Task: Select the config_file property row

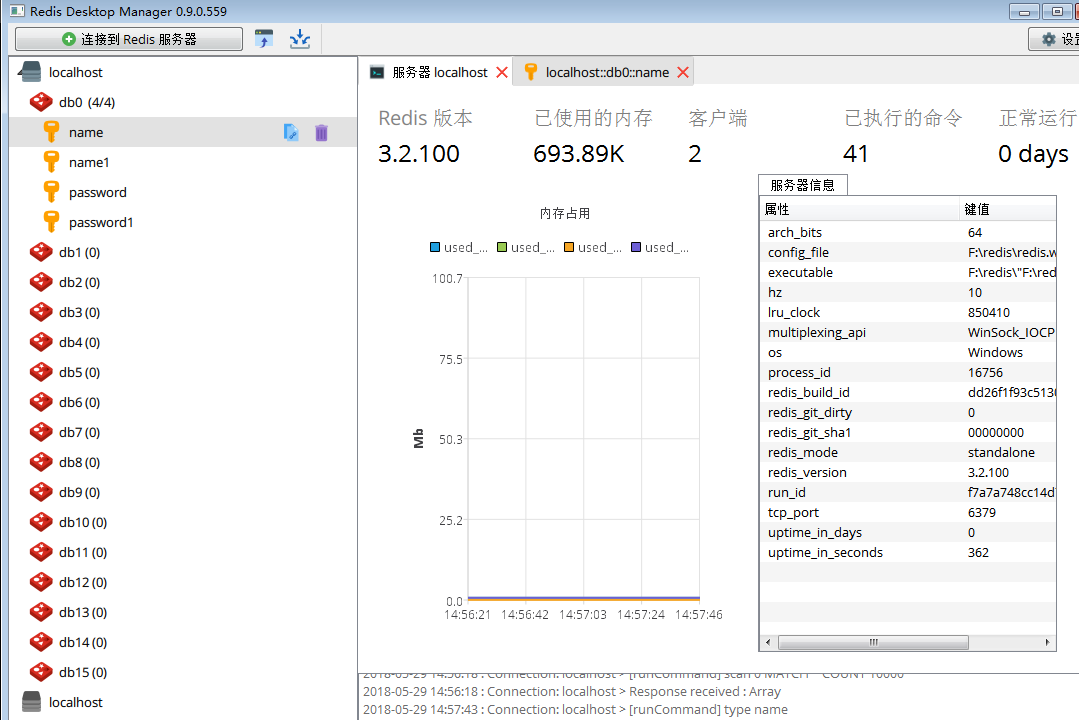Action: 908,253
